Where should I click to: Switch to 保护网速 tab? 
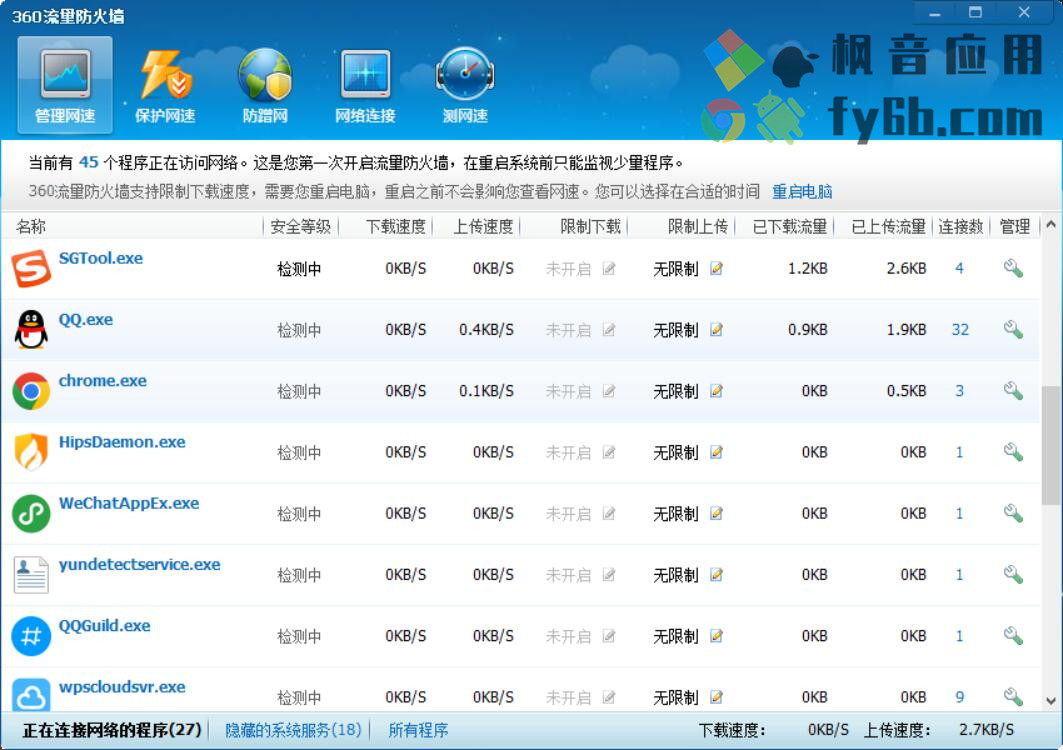click(x=165, y=85)
